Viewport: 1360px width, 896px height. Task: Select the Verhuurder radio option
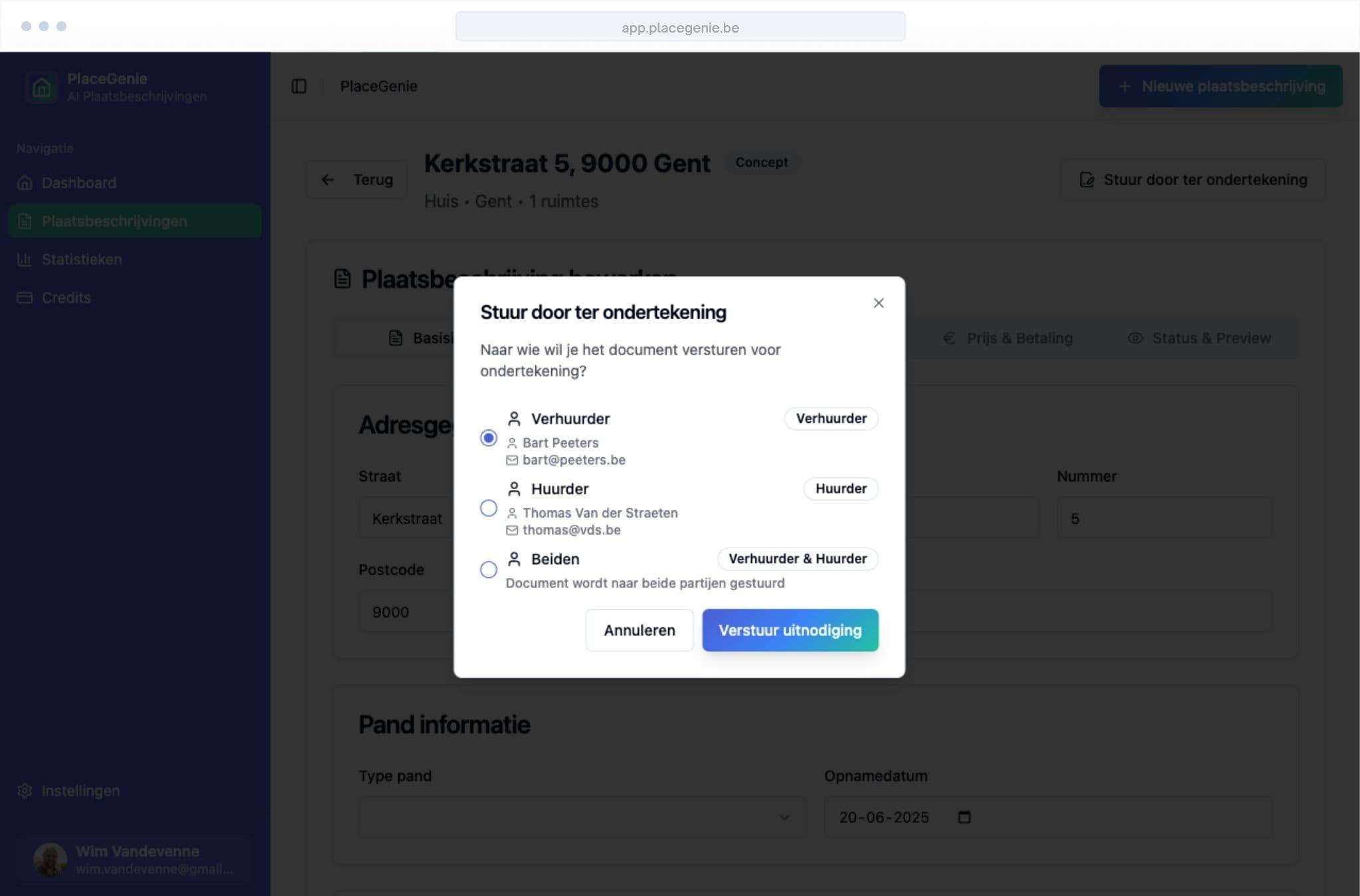pos(489,438)
